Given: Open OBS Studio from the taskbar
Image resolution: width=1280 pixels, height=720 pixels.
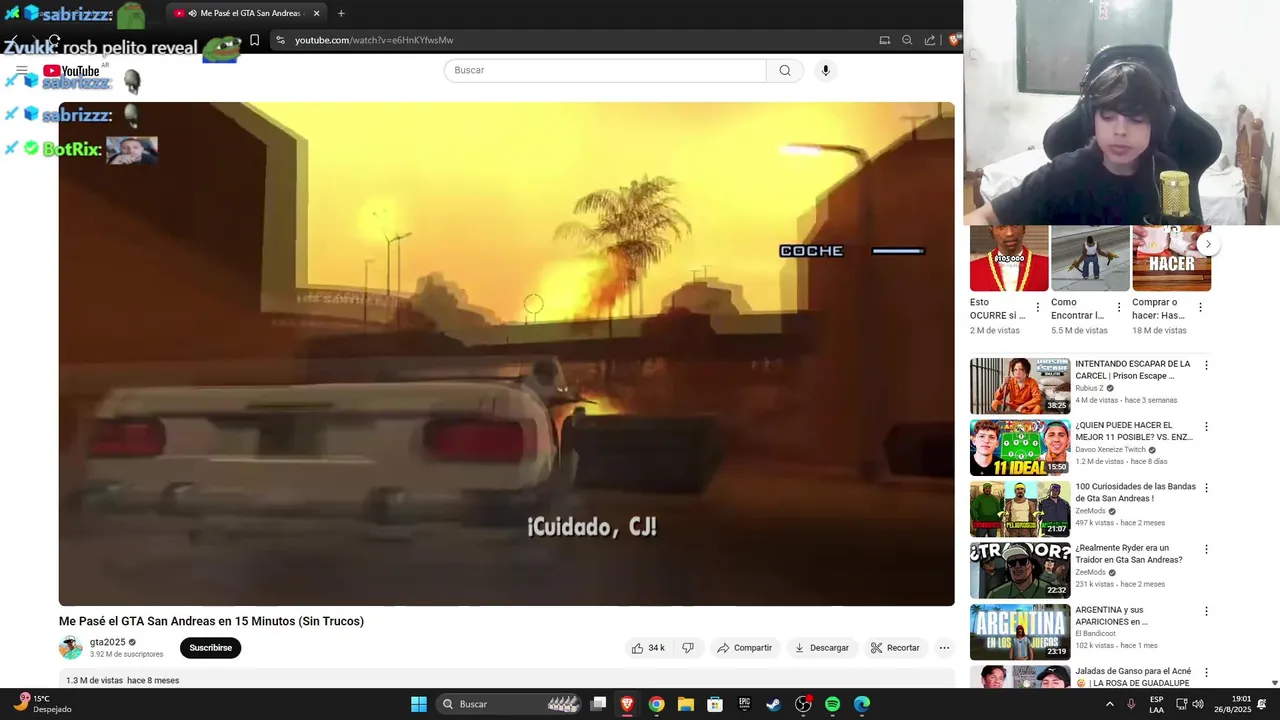Looking at the screenshot, I should click(803, 704).
